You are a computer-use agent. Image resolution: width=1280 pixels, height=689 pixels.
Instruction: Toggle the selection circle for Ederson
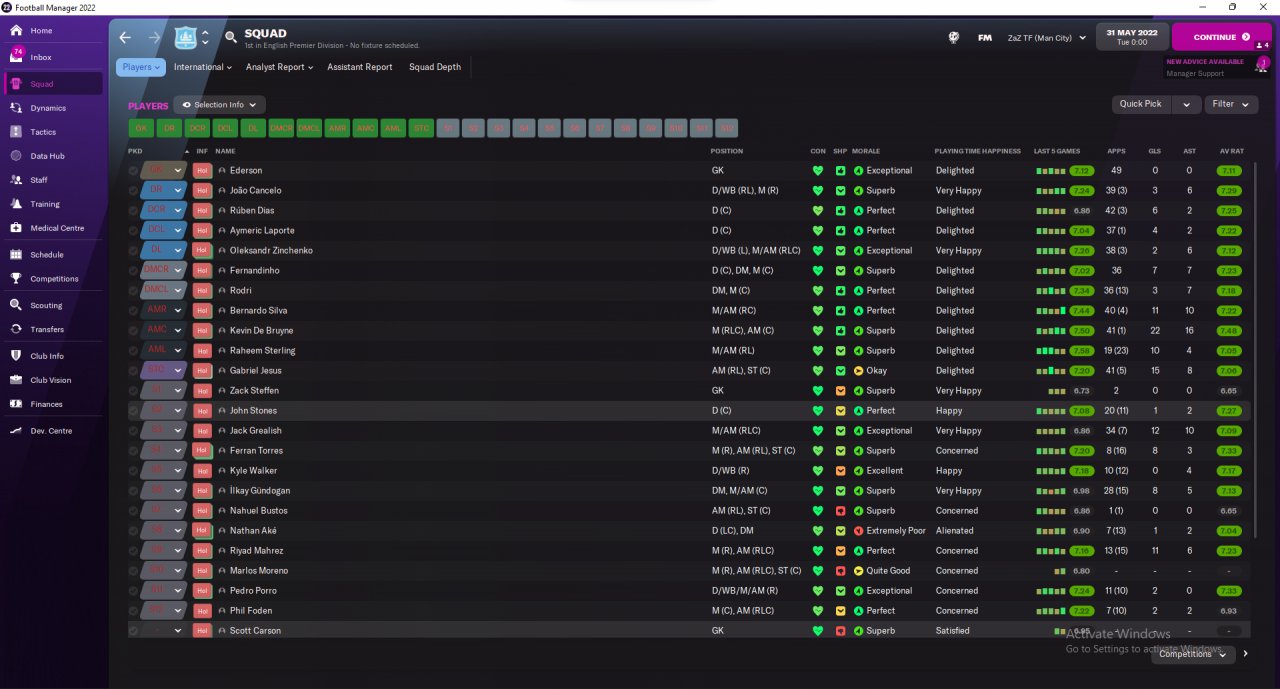133,171
